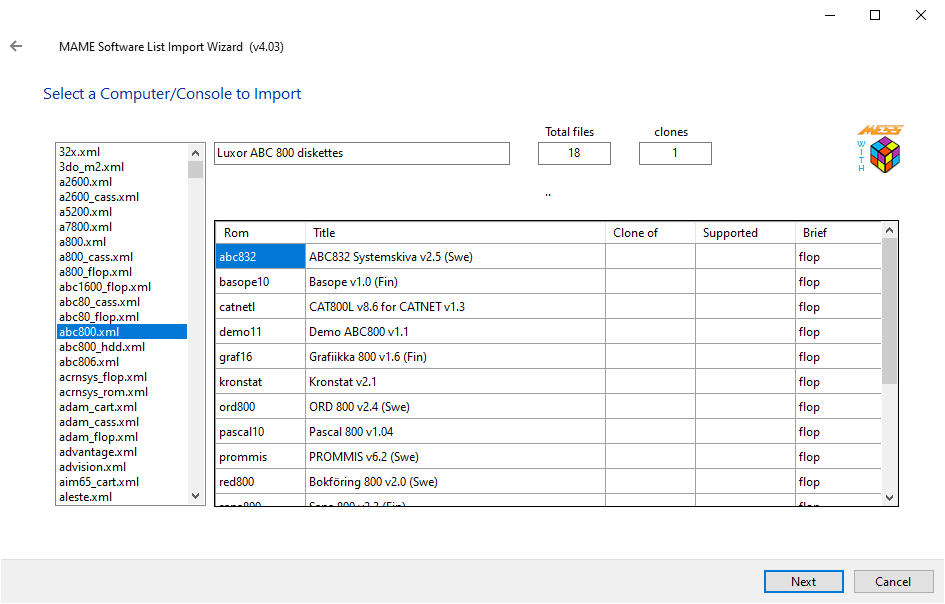Image resolution: width=945 pixels, height=604 pixels.
Task: Select the demo11 rom cell
Action: click(260, 332)
